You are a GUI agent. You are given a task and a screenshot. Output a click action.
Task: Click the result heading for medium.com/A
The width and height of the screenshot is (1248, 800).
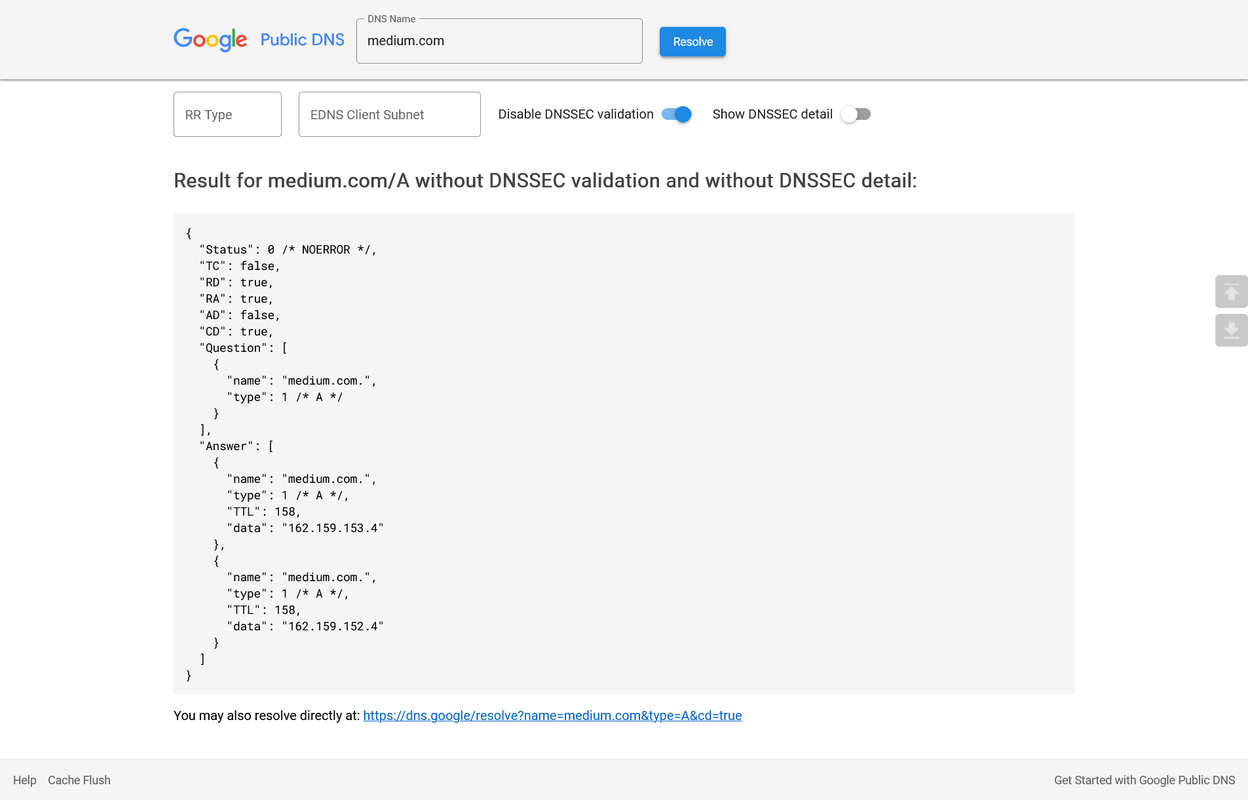545,181
